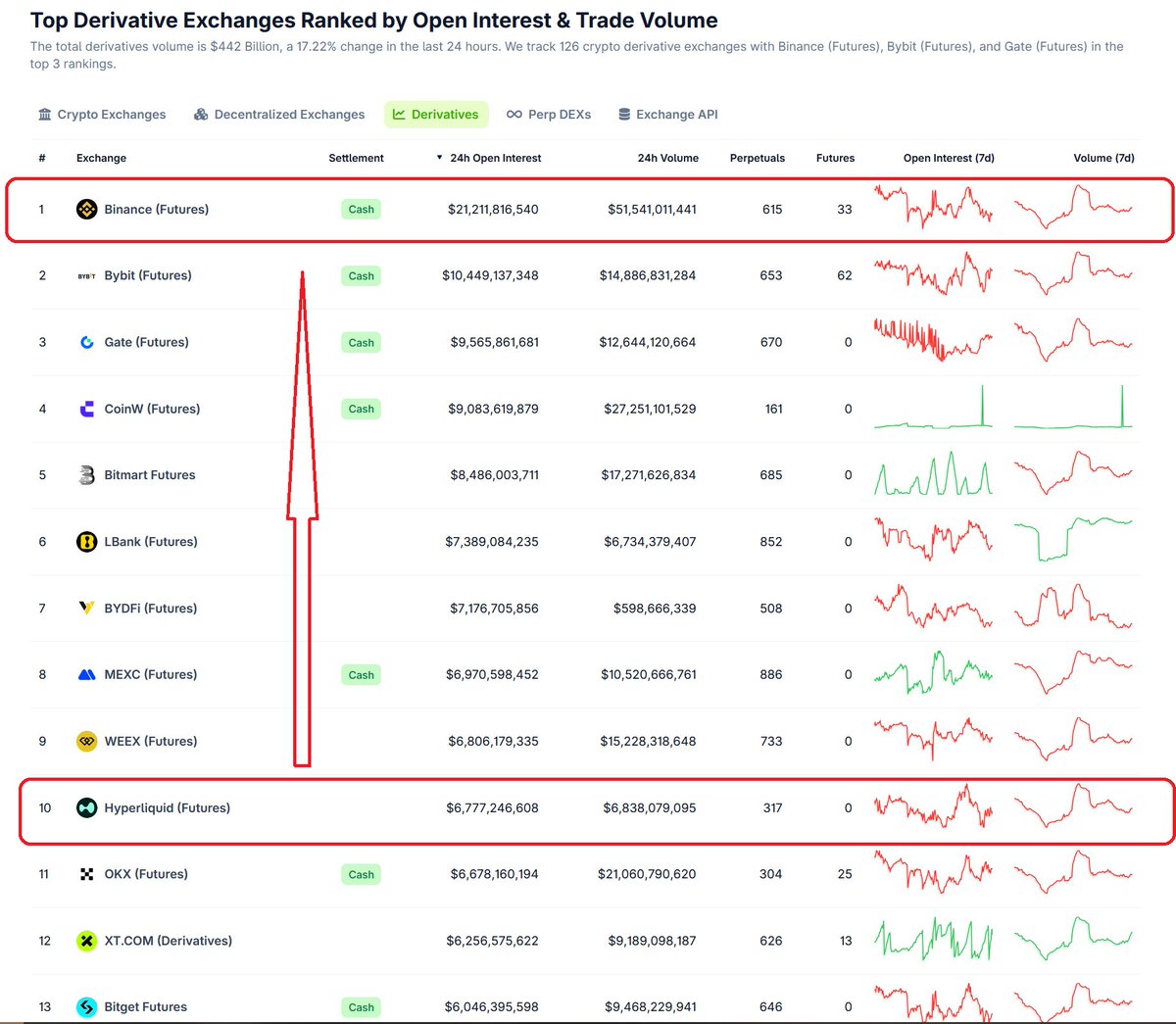The width and height of the screenshot is (1176, 1024).
Task: Click the value $6,838,079,095
Action: (x=650, y=807)
